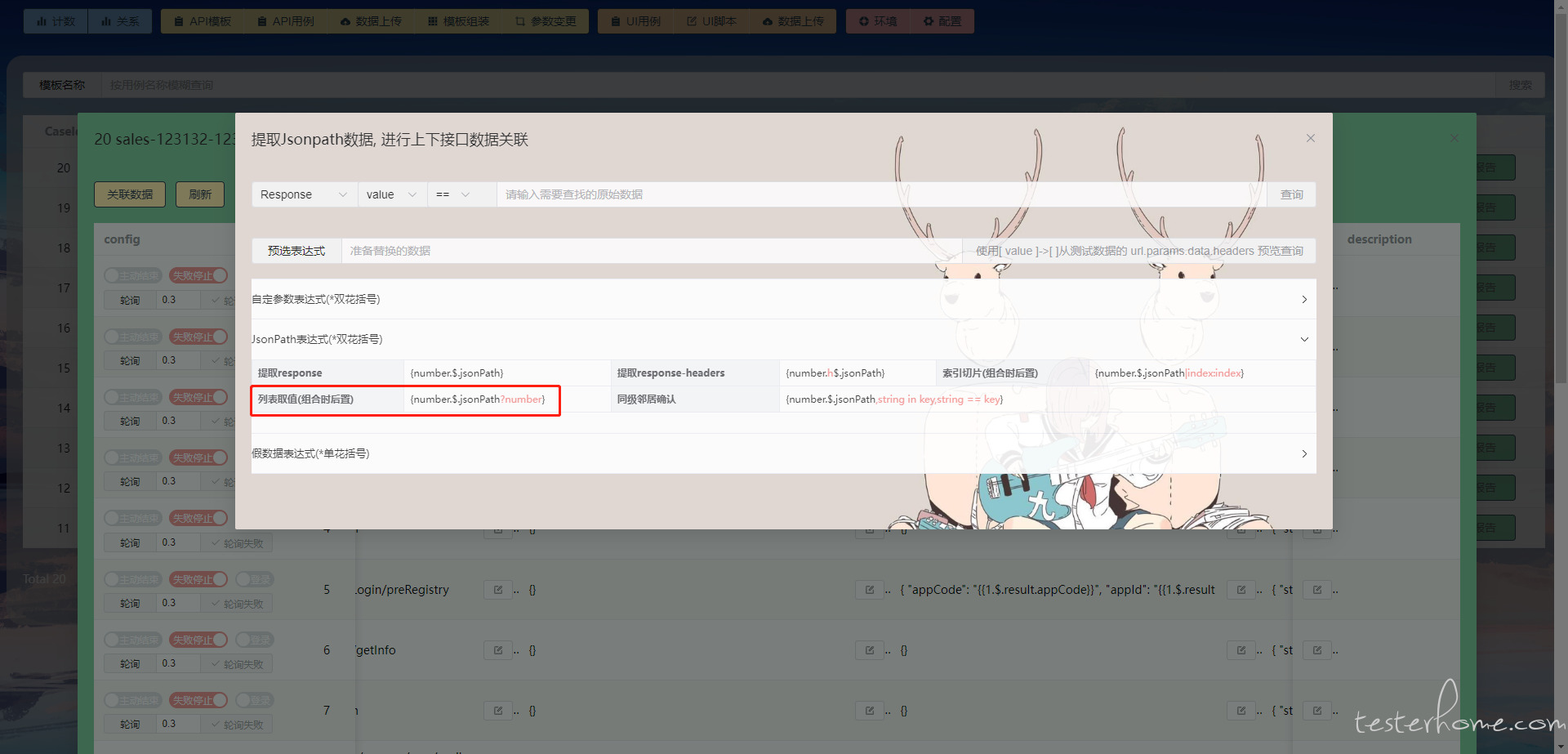Click the down chevron of JsonPath表达式
The width and height of the screenshot is (1568, 754).
point(1304,339)
